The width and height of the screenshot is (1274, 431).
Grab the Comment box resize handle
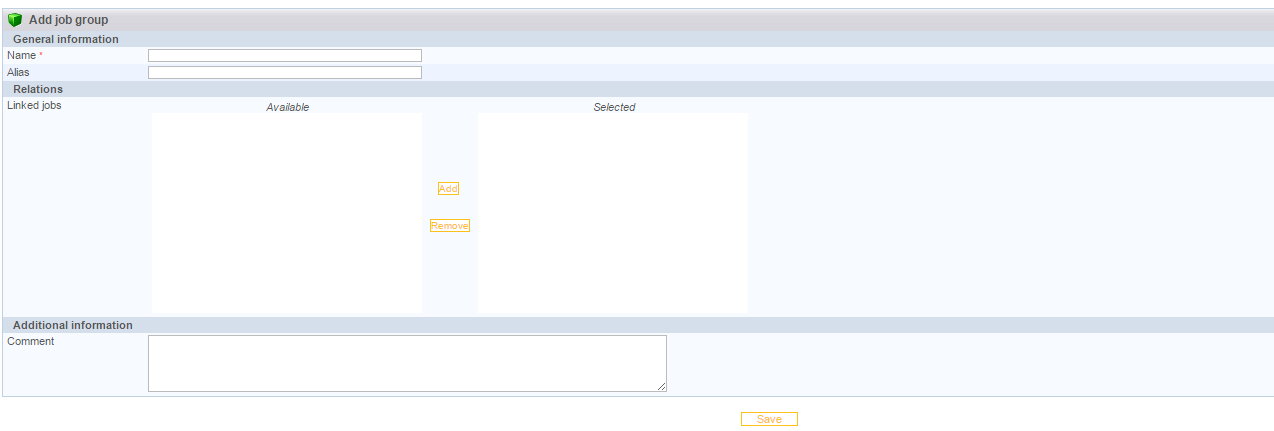coord(661,386)
